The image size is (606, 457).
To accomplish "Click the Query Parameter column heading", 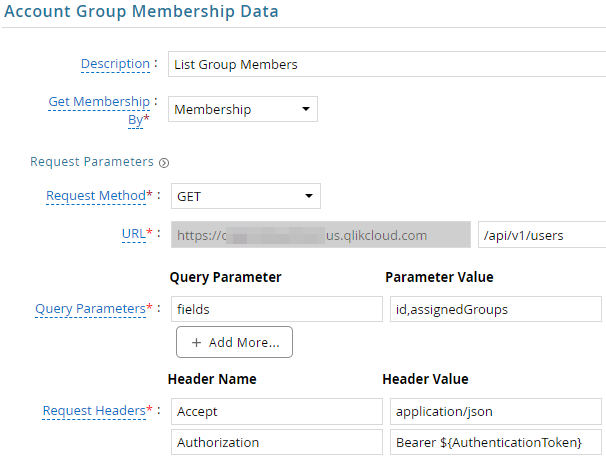I will pyautogui.click(x=225, y=277).
